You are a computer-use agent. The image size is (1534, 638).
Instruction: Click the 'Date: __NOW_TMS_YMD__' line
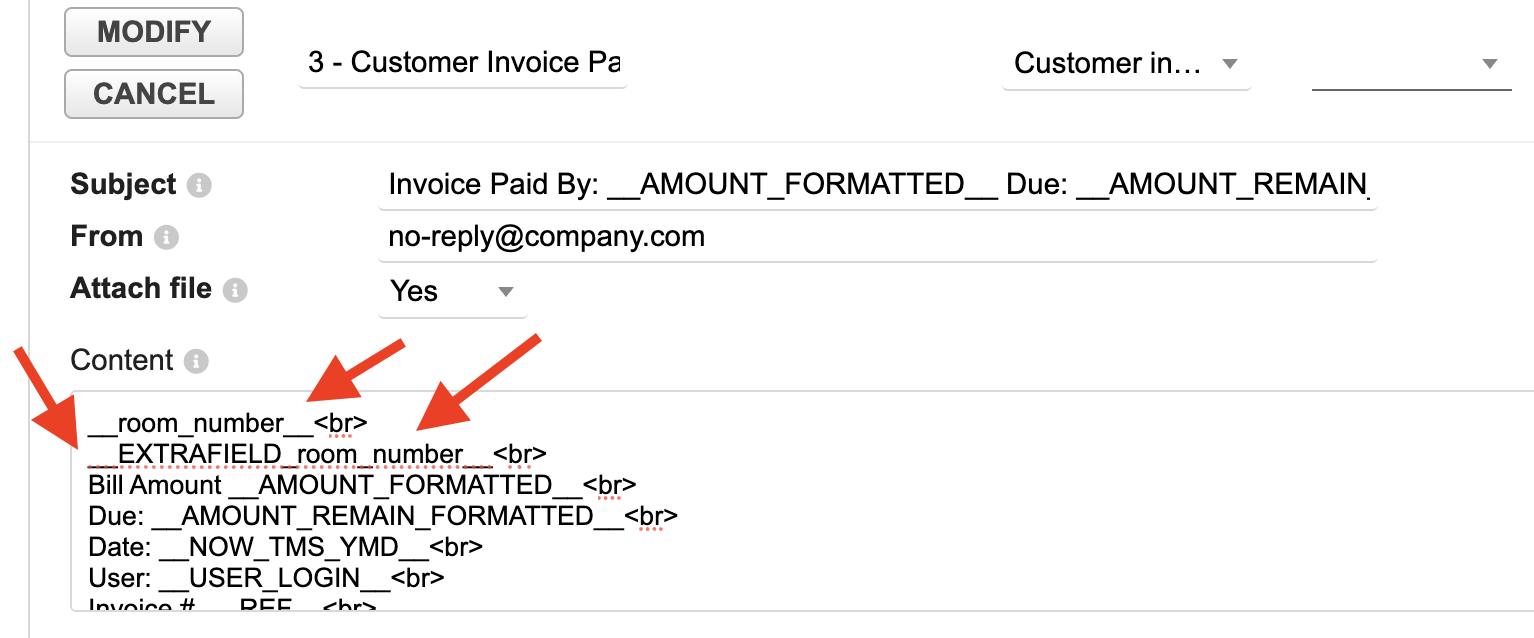(285, 547)
